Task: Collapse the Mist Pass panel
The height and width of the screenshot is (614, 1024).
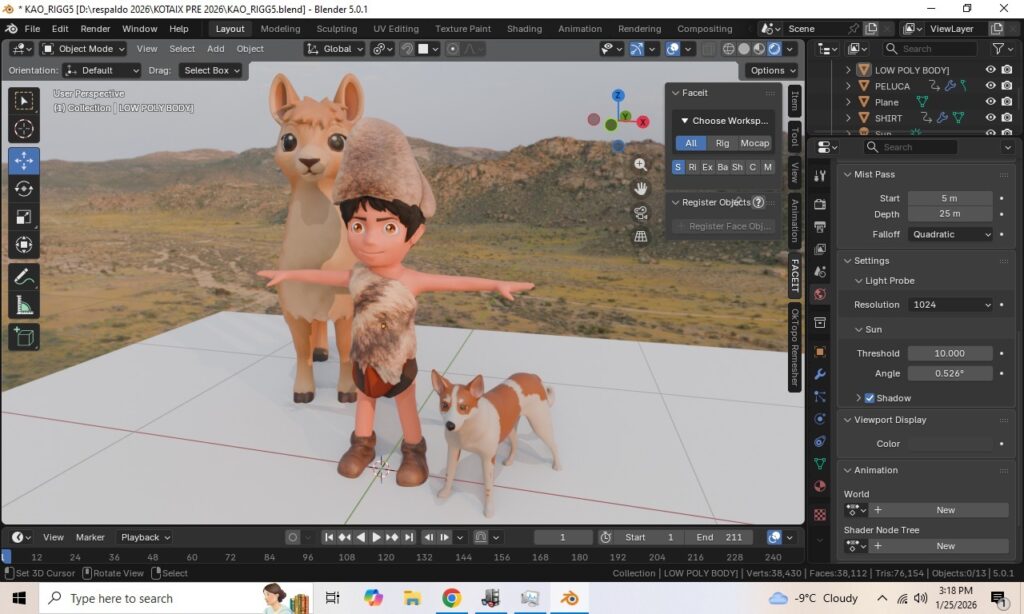Action: pyautogui.click(x=848, y=174)
